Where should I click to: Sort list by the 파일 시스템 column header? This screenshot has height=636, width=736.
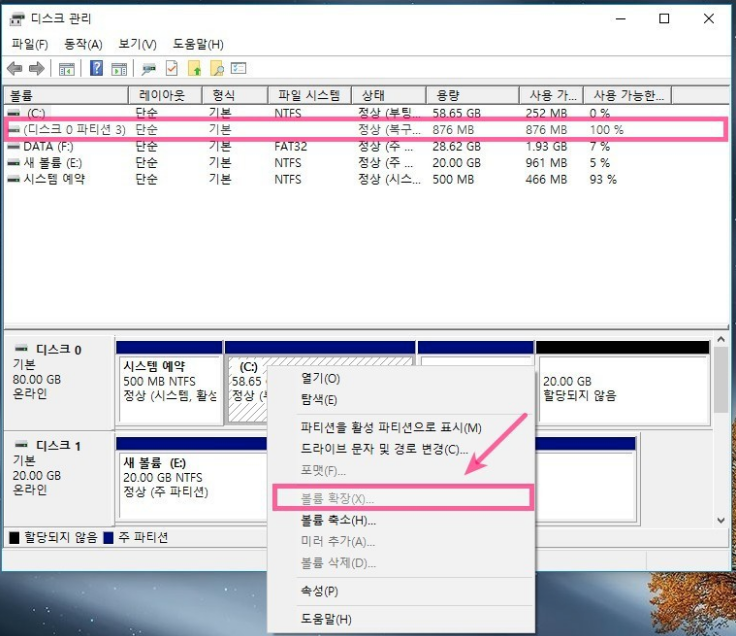308,96
